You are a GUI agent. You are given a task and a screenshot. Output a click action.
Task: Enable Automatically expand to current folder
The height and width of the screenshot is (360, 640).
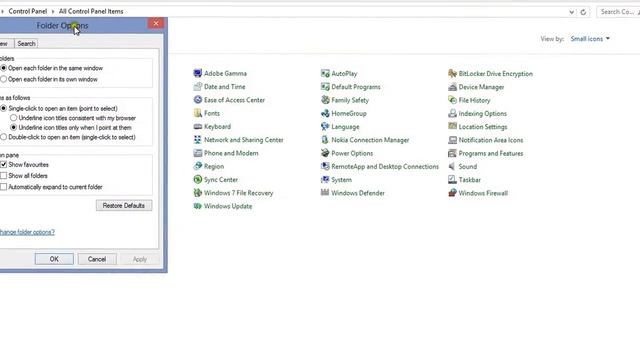tap(4, 187)
